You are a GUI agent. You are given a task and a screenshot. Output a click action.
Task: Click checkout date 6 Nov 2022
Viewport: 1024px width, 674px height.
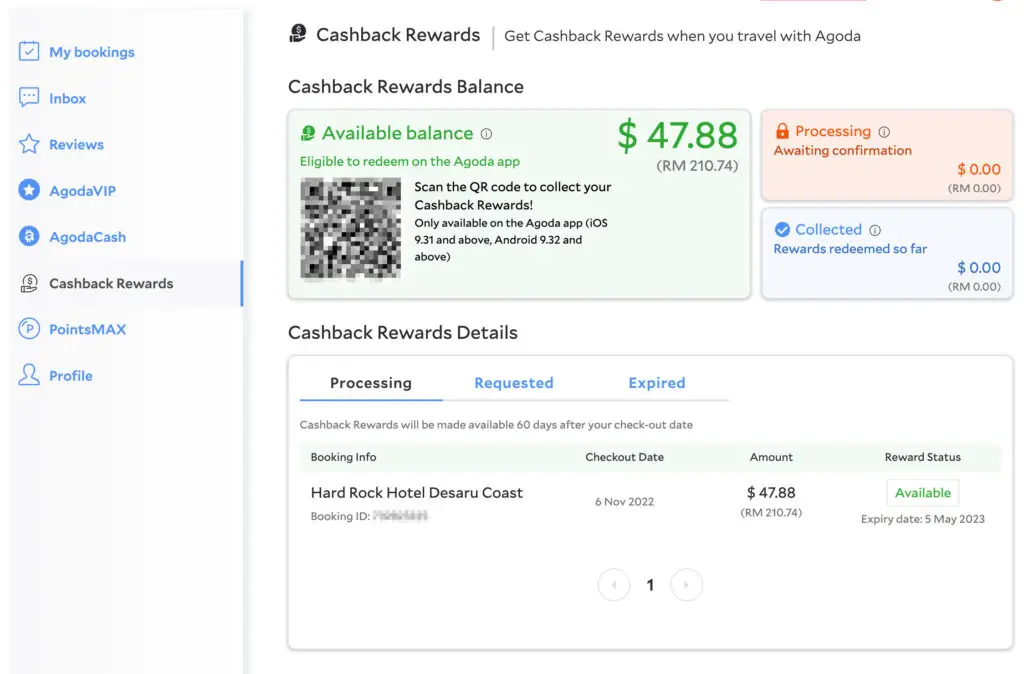(x=624, y=502)
